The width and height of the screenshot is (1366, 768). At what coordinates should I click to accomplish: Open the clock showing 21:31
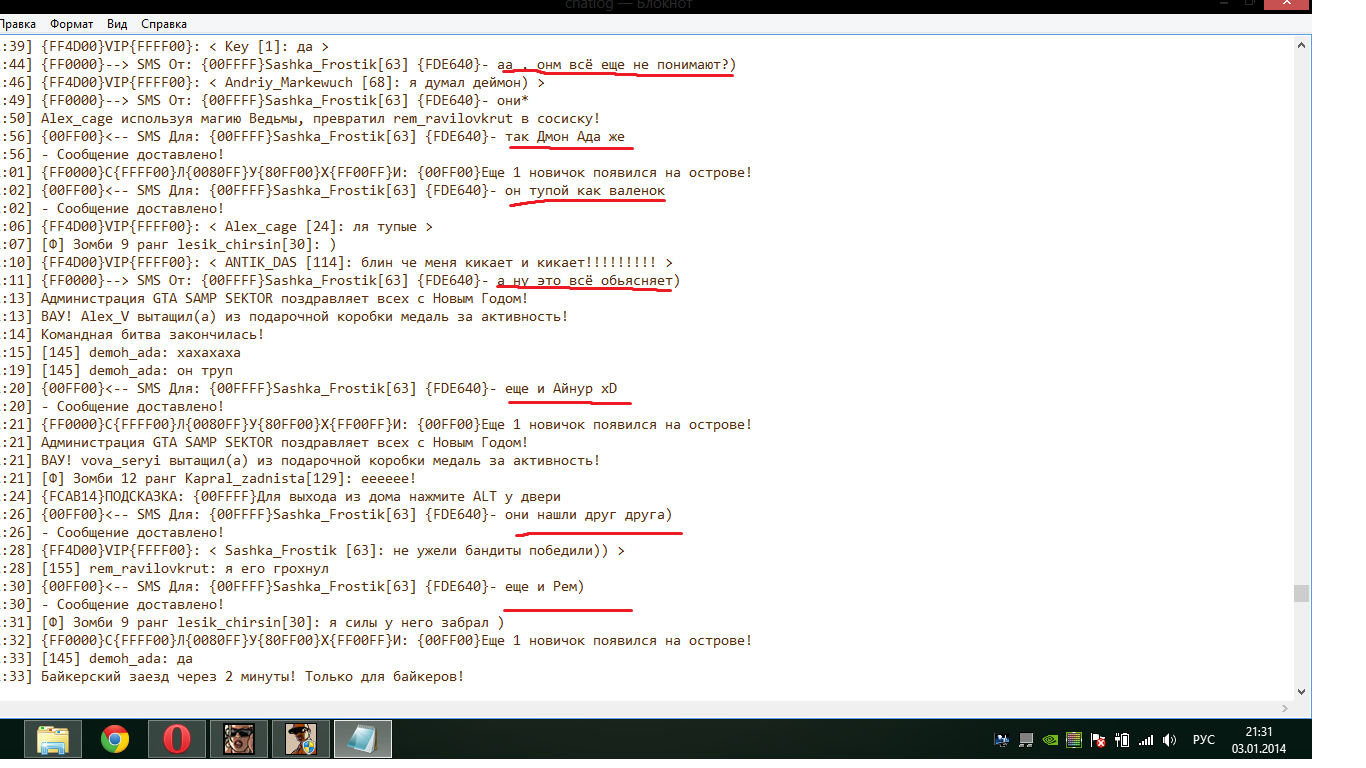pos(1259,733)
